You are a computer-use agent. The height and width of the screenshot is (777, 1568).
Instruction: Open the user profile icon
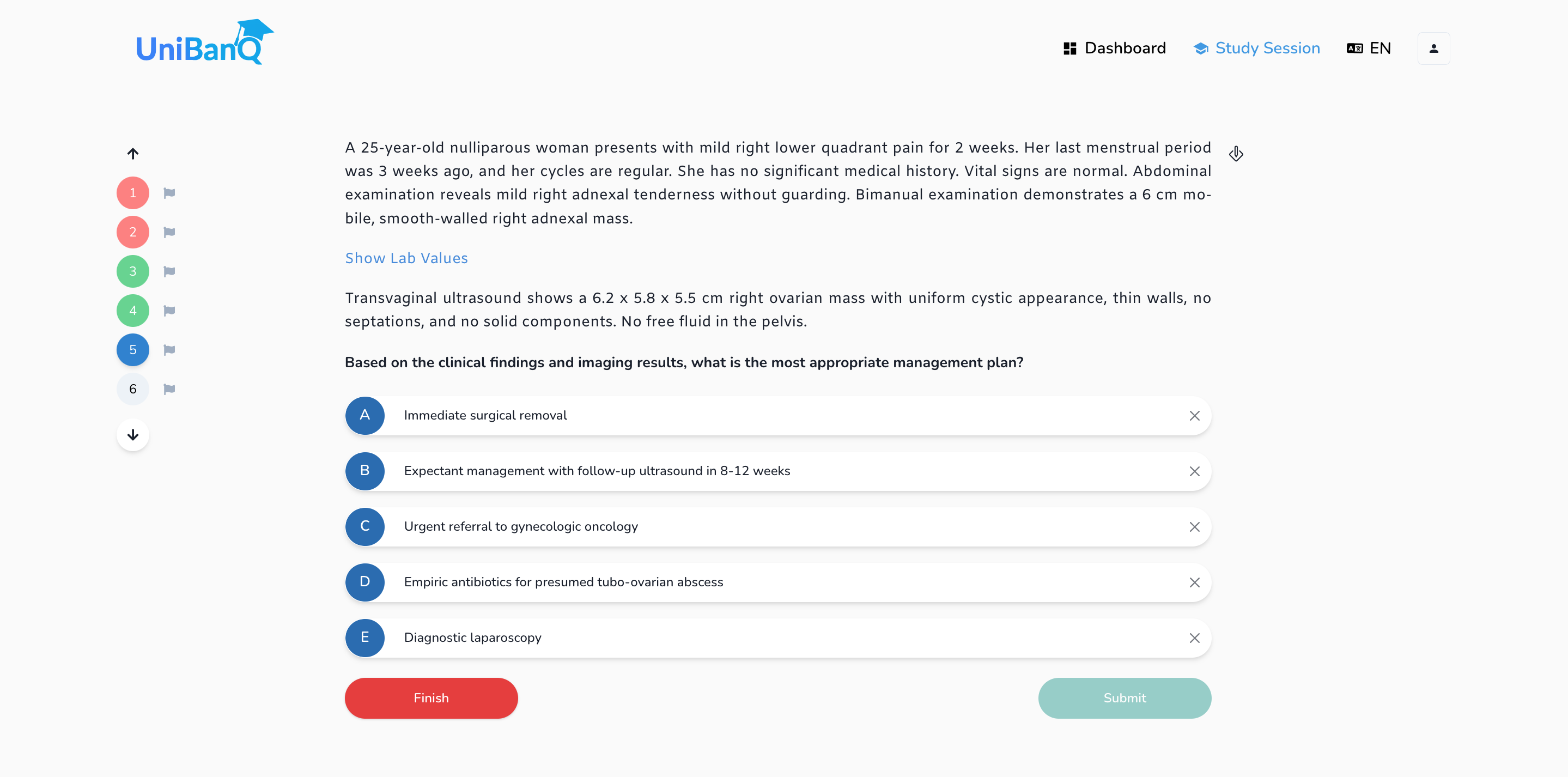[x=1433, y=48]
